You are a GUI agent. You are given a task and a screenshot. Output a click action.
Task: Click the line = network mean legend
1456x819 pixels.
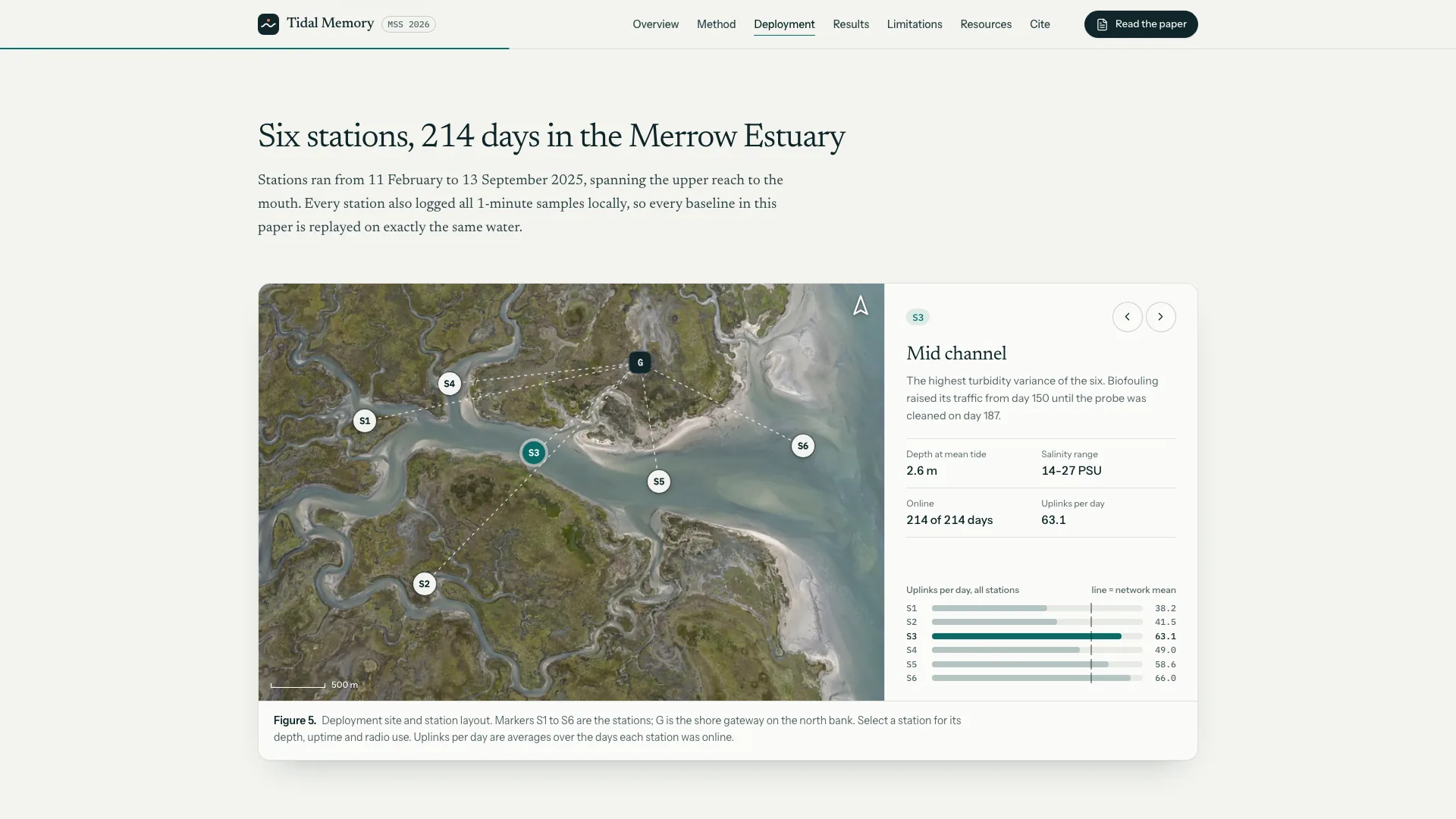[x=1134, y=590]
